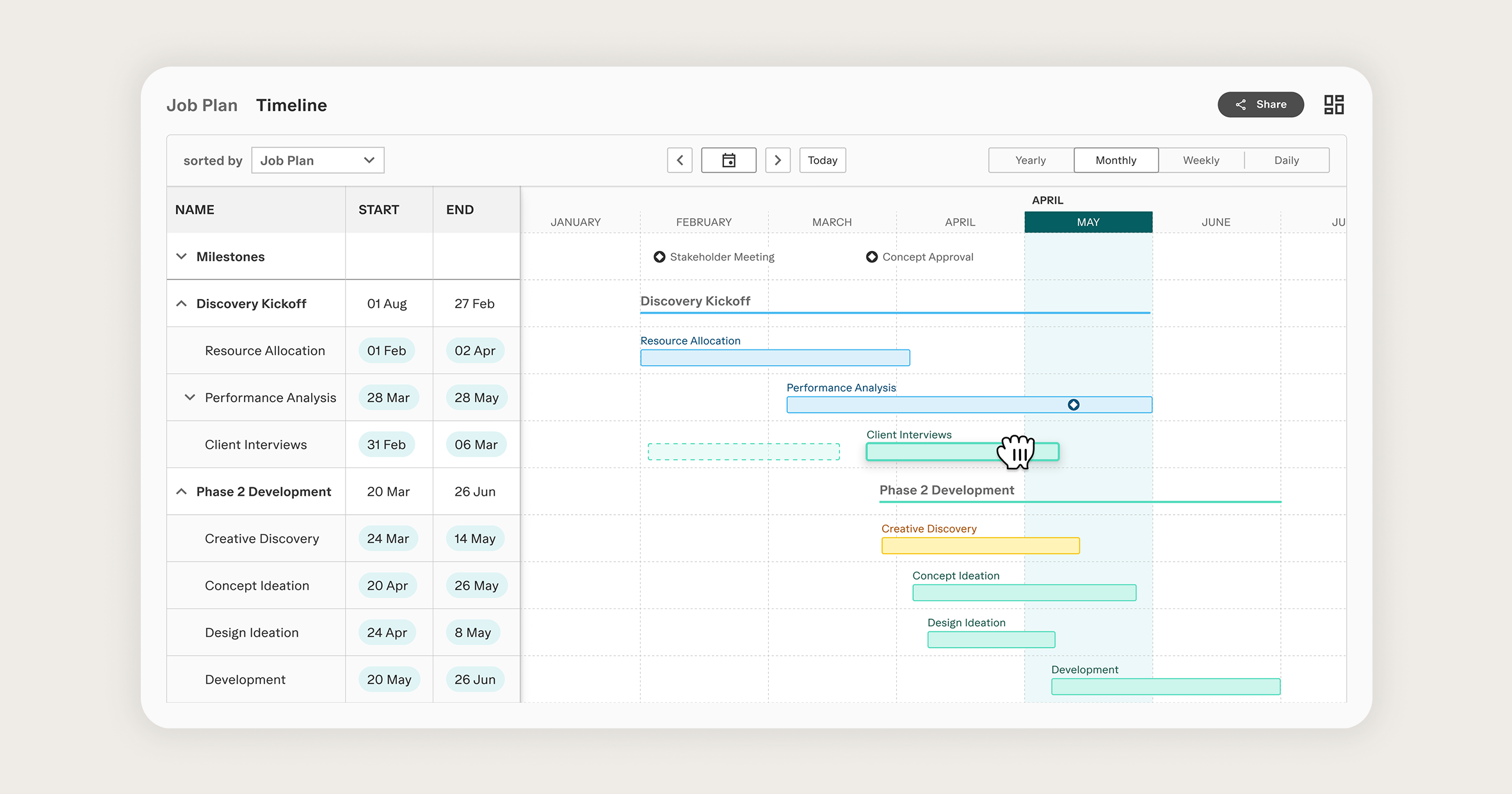Select the Job Plan tab
This screenshot has width=1512, height=794.
point(202,104)
